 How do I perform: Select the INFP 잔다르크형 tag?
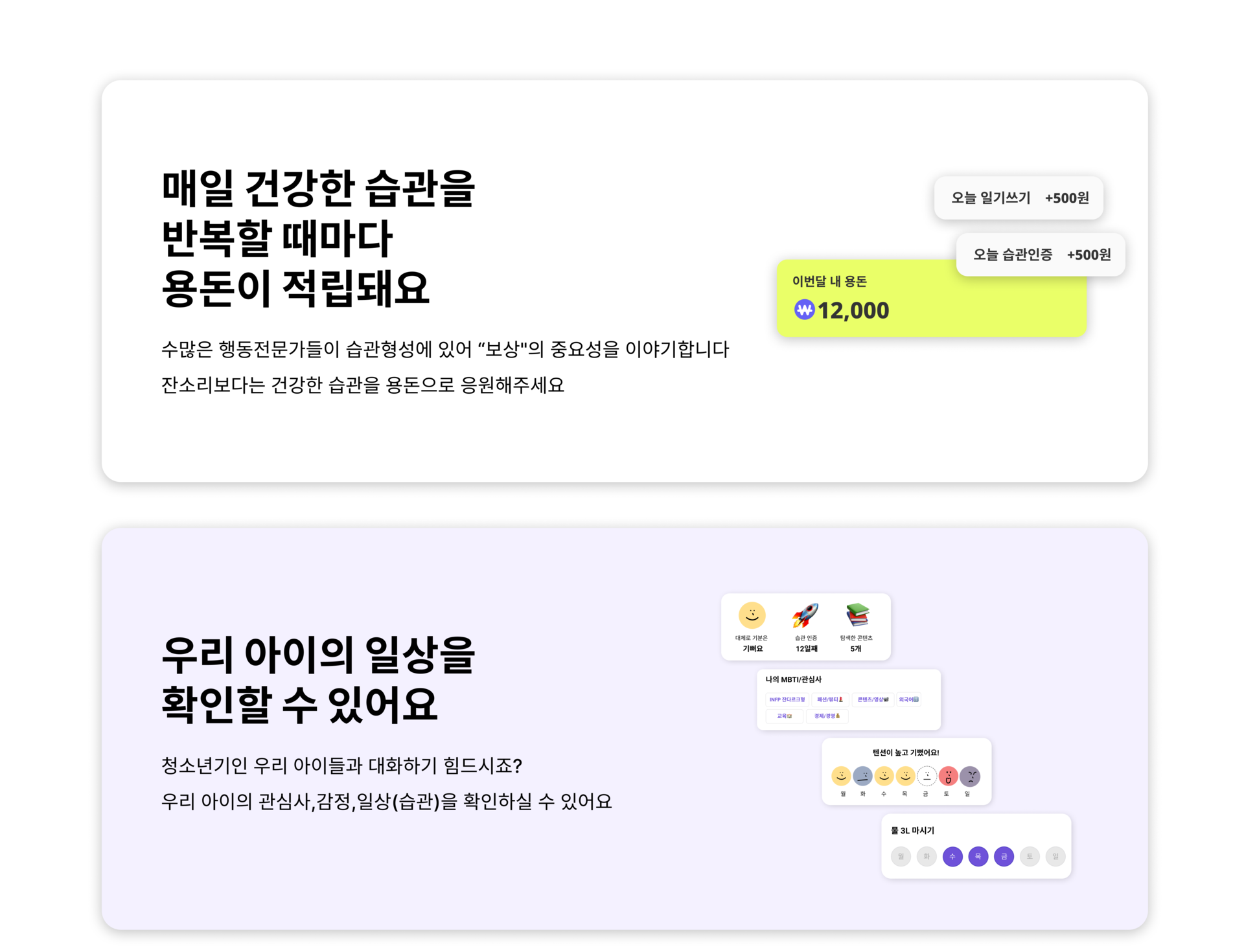pyautogui.click(x=787, y=699)
